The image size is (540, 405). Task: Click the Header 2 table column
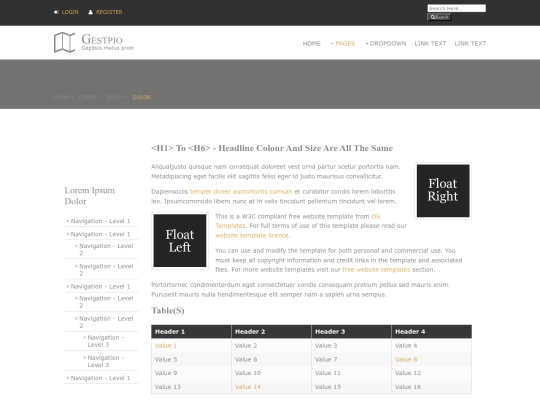tap(271, 332)
